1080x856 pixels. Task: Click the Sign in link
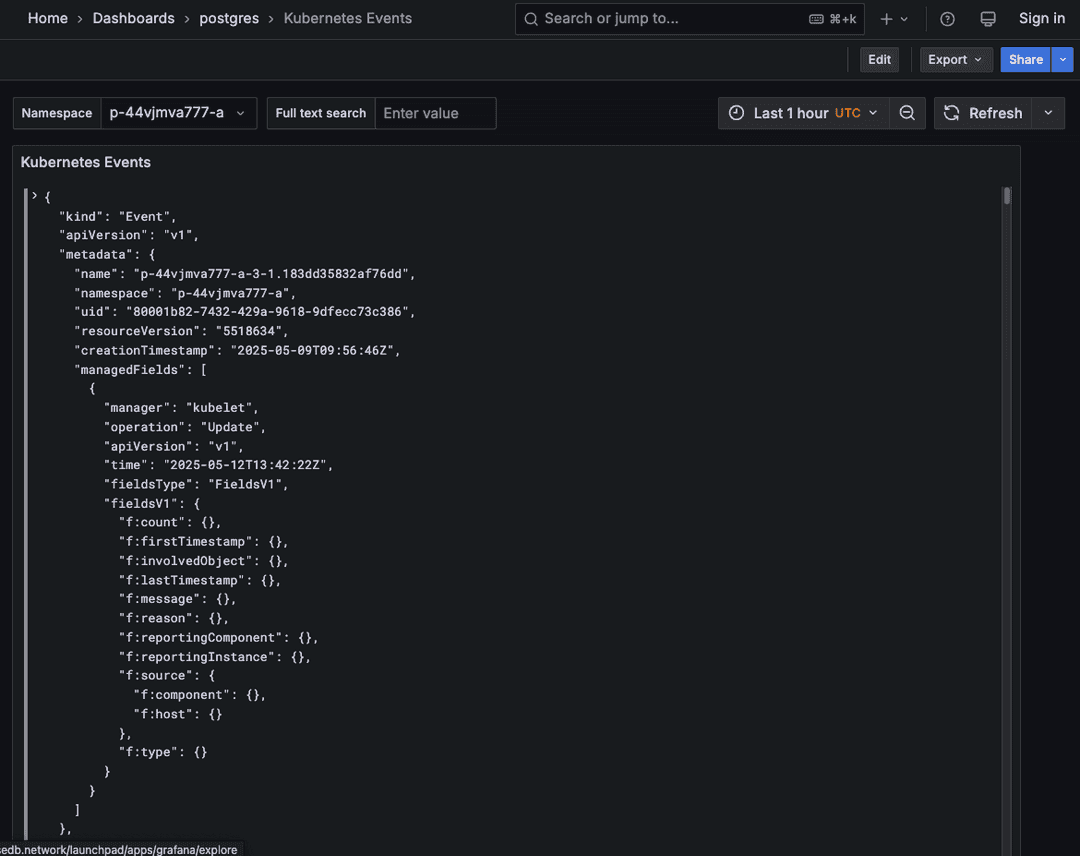pos(1041,18)
